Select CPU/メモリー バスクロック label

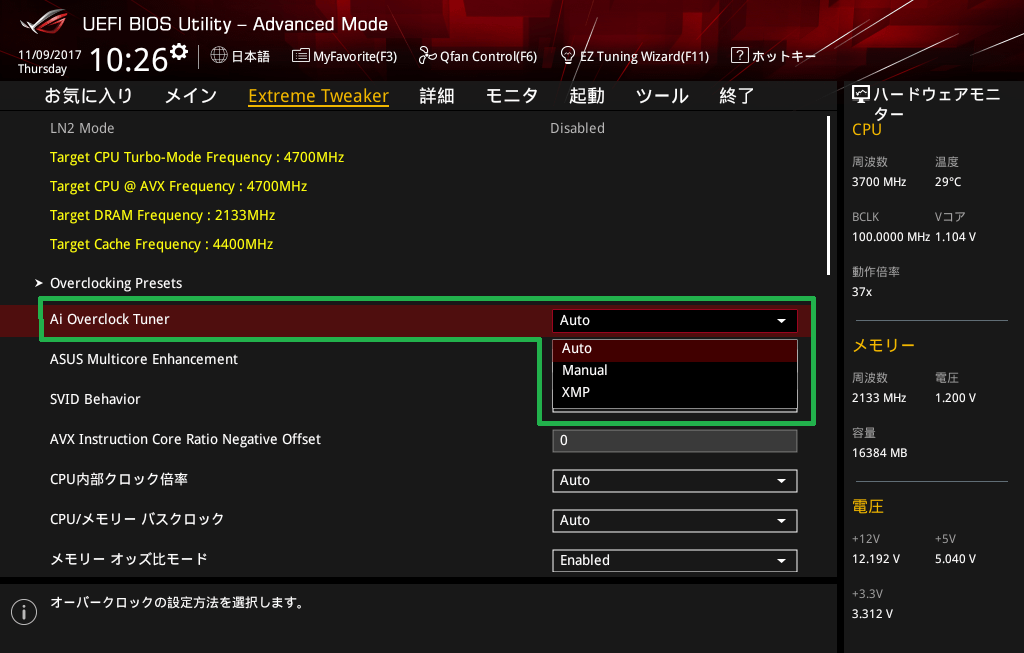point(137,519)
